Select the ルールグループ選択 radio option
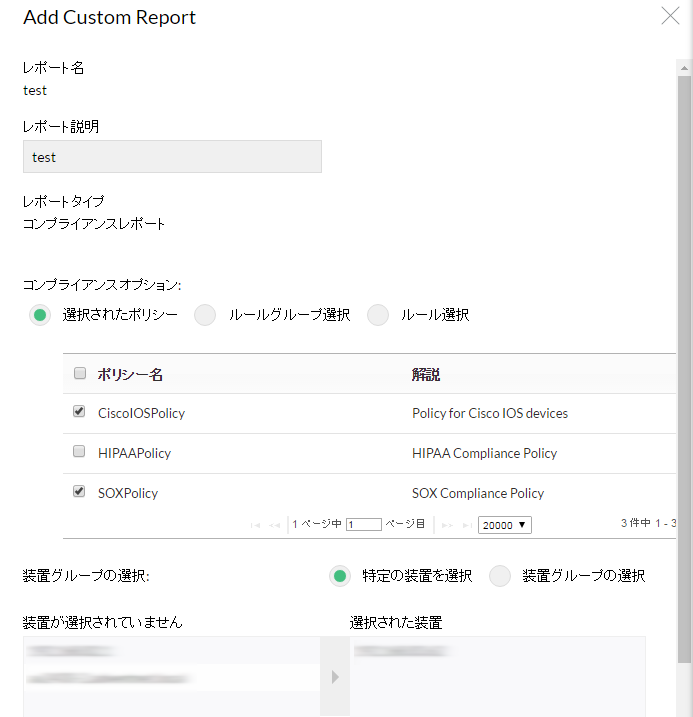 coord(205,315)
